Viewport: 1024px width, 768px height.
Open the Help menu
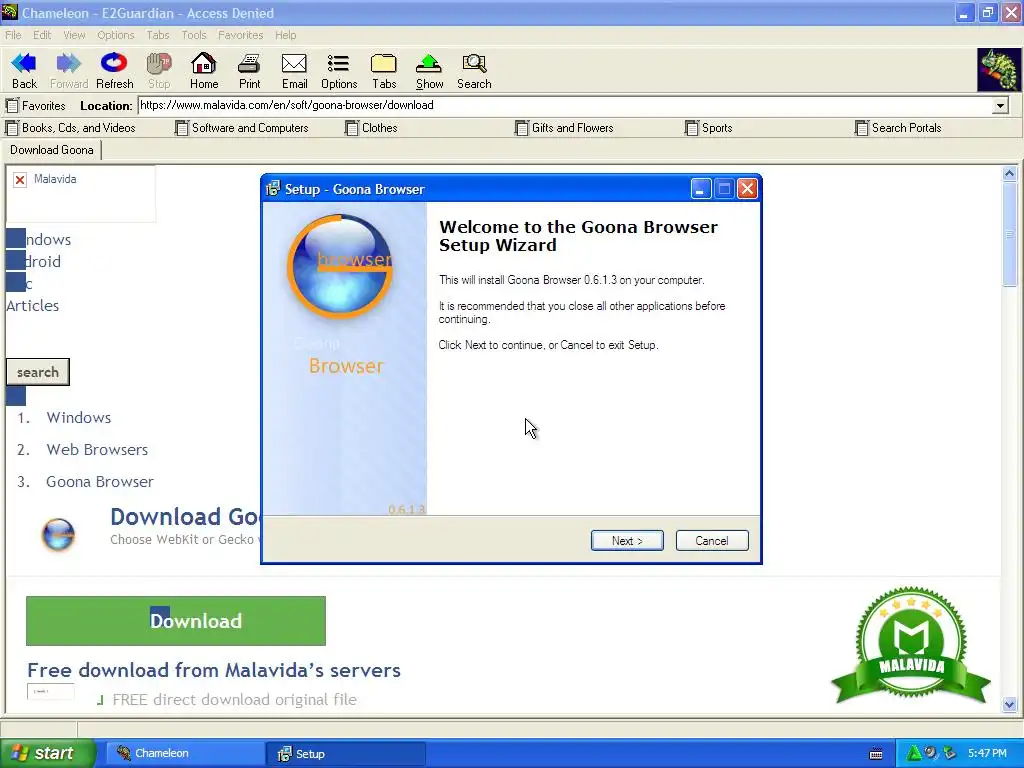tap(285, 35)
